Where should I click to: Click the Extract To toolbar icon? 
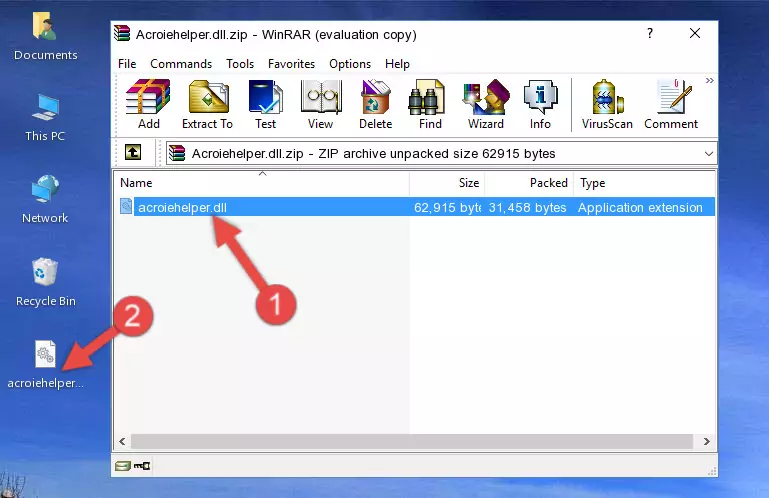click(x=207, y=104)
